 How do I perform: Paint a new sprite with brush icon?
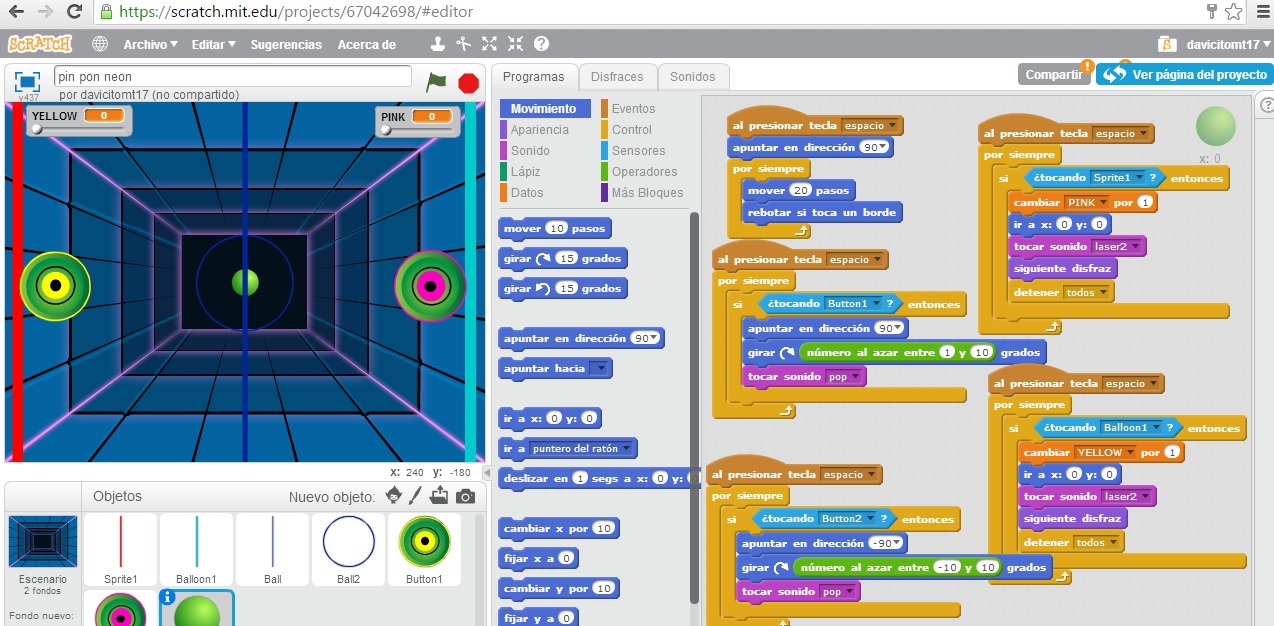point(415,496)
